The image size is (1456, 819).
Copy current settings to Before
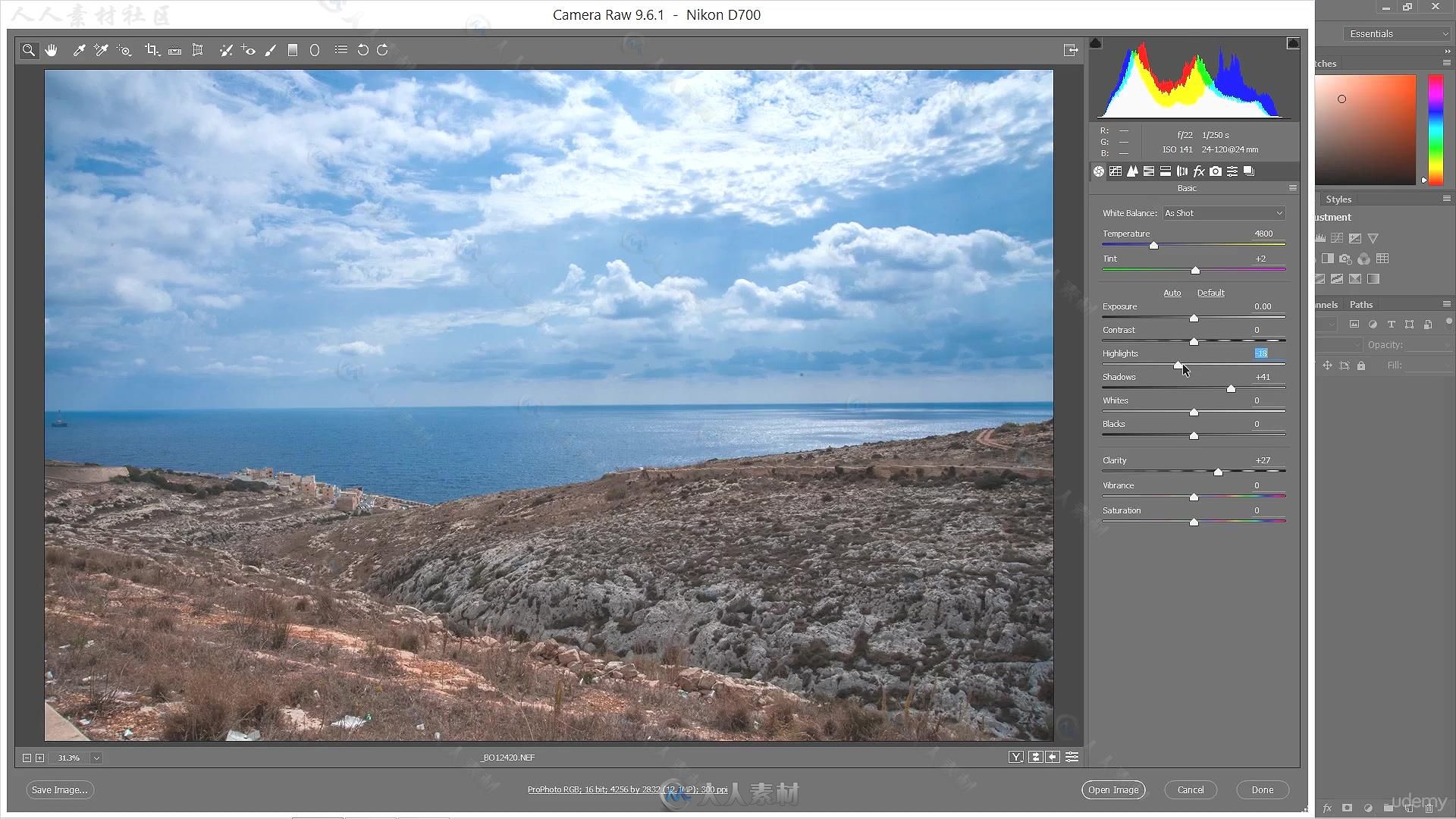[x=1053, y=757]
